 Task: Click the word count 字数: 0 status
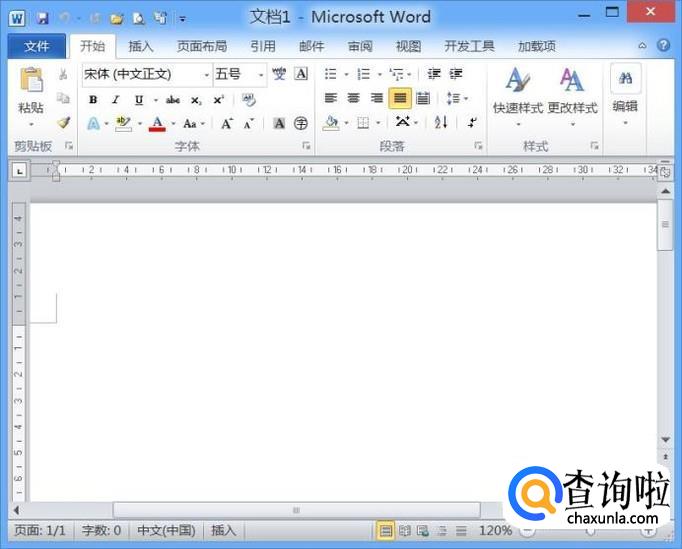click(x=101, y=531)
